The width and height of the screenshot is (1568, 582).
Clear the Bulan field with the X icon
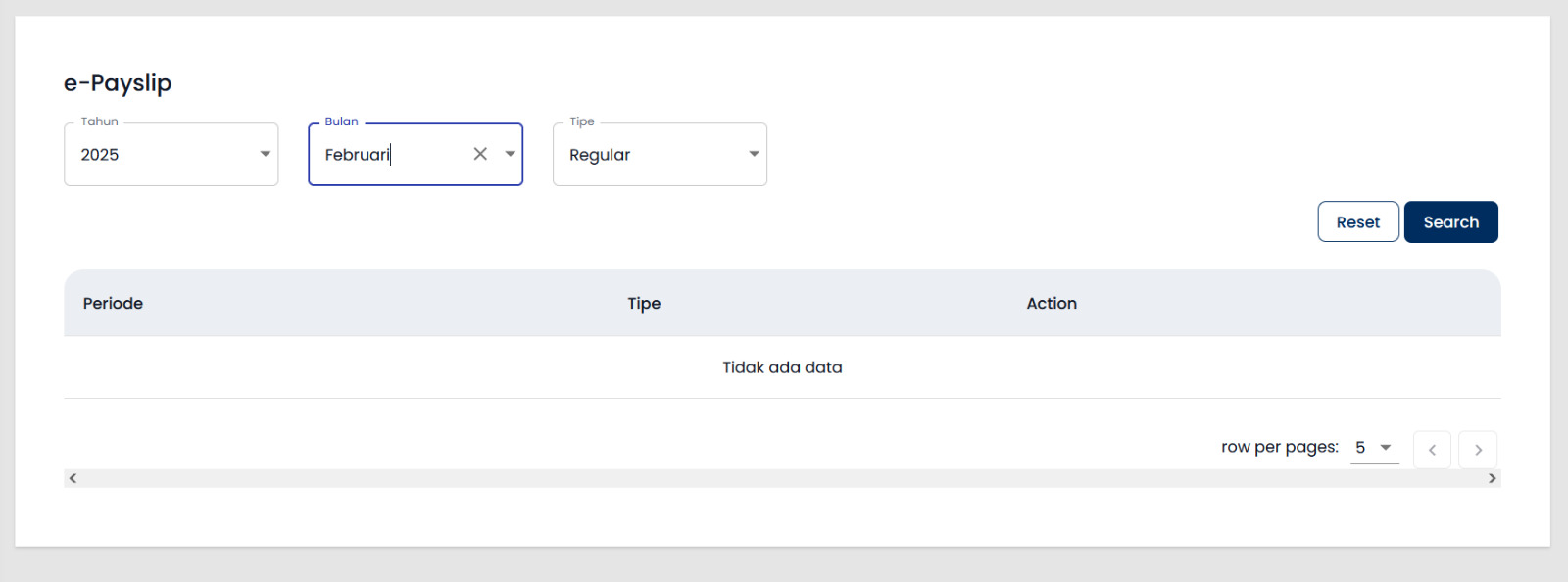click(480, 154)
